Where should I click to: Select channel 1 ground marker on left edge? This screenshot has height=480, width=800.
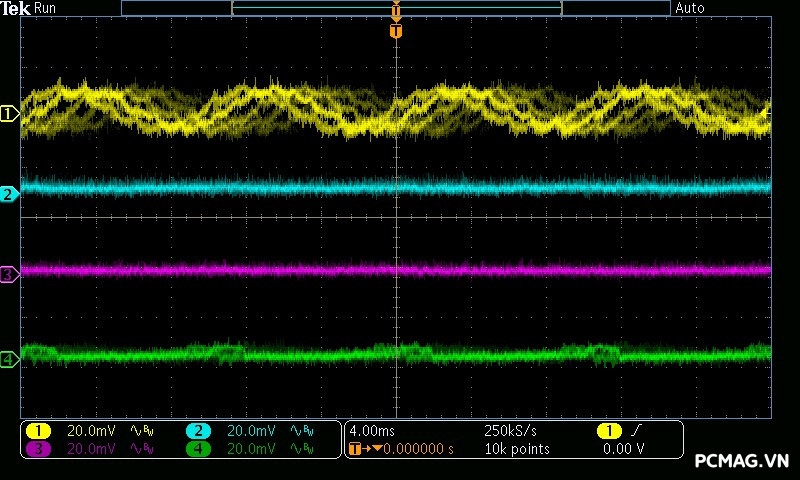9,114
